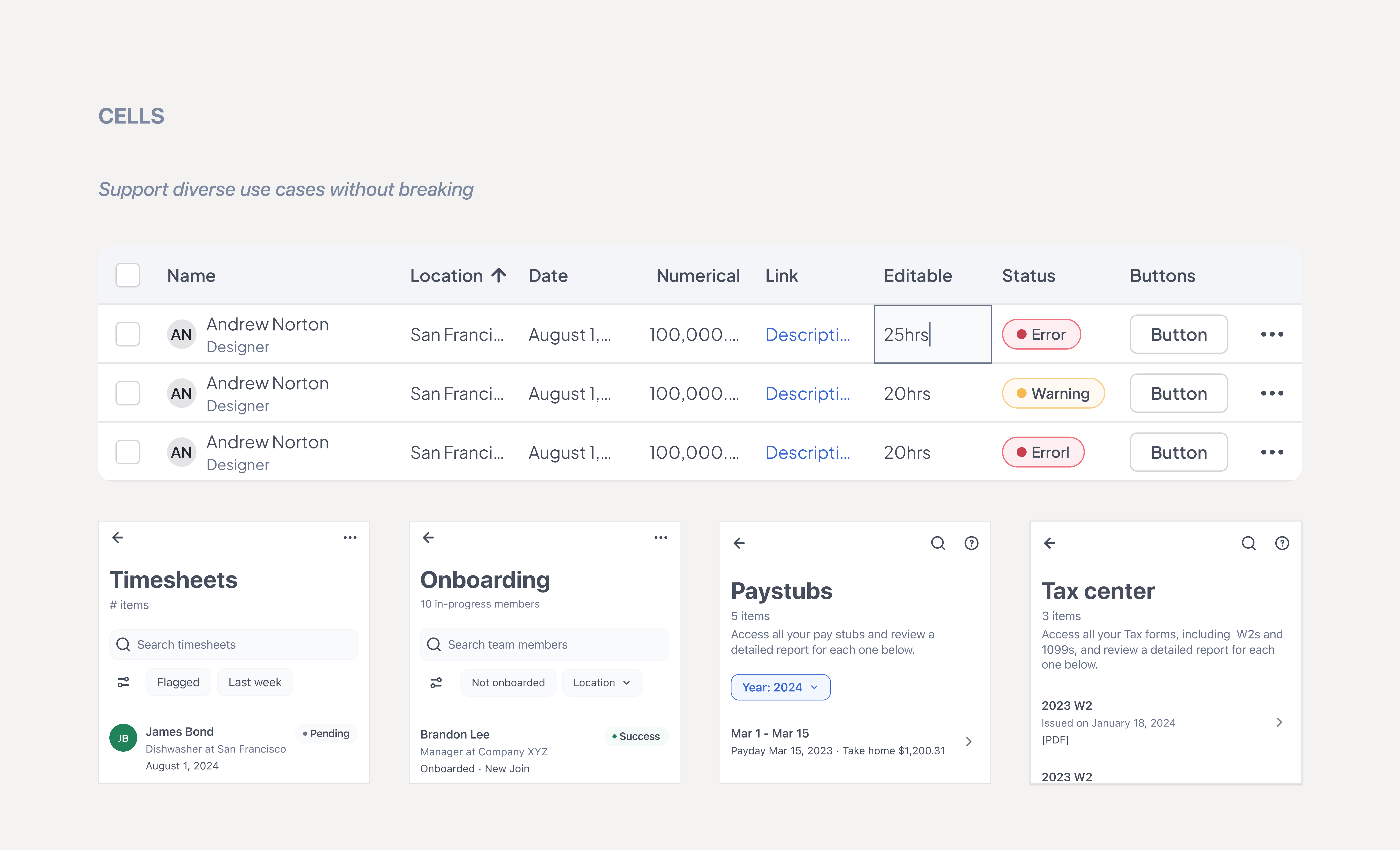Click the Search team members field
Screen dimensions: 1400x850
(544, 644)
